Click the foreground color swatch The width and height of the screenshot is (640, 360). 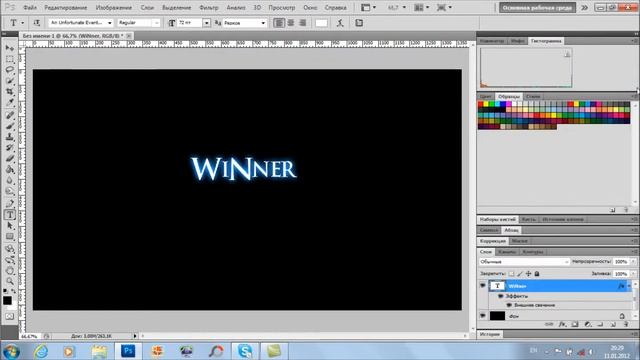click(x=7, y=300)
